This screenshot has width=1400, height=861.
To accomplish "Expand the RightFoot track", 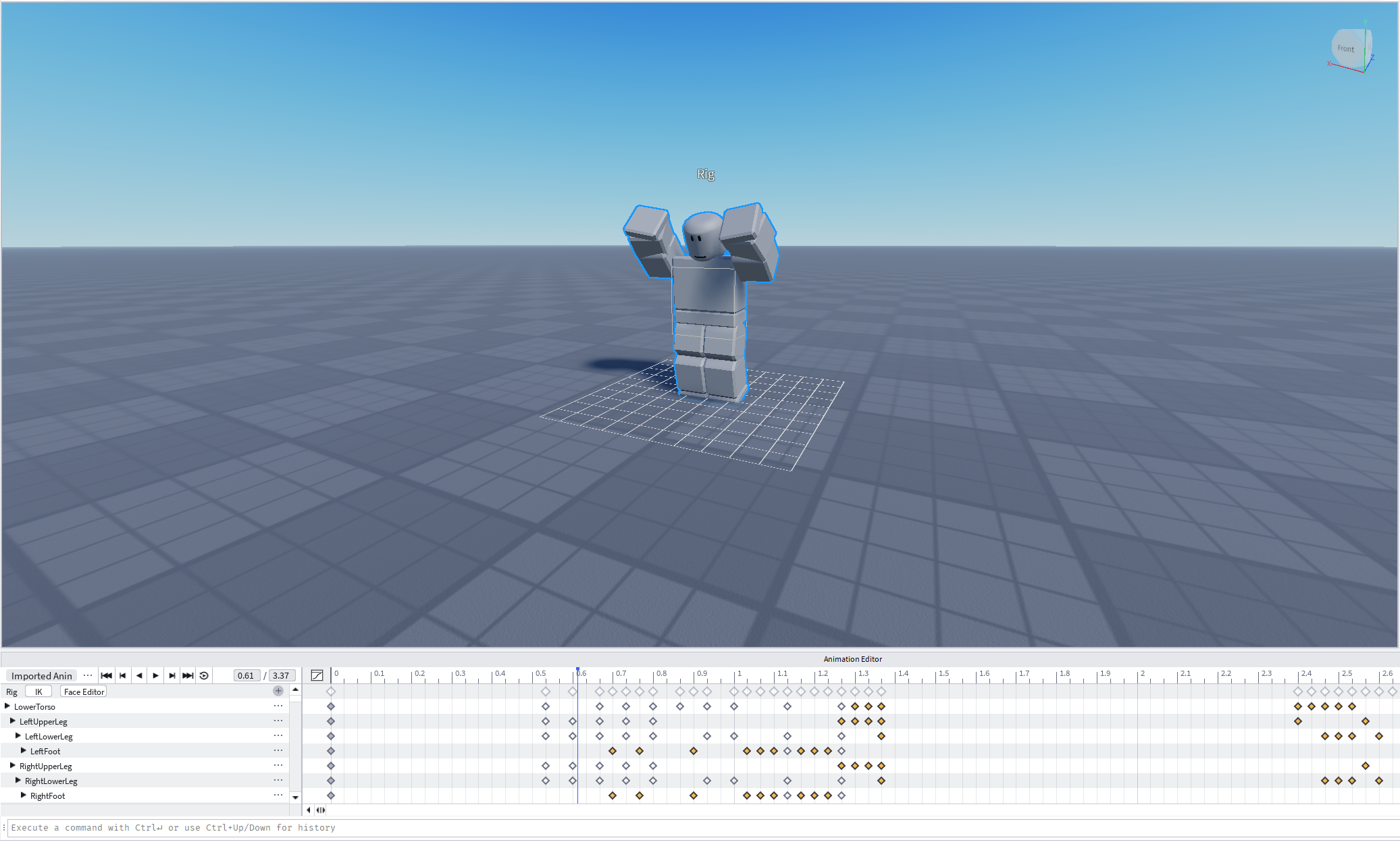I will point(24,795).
